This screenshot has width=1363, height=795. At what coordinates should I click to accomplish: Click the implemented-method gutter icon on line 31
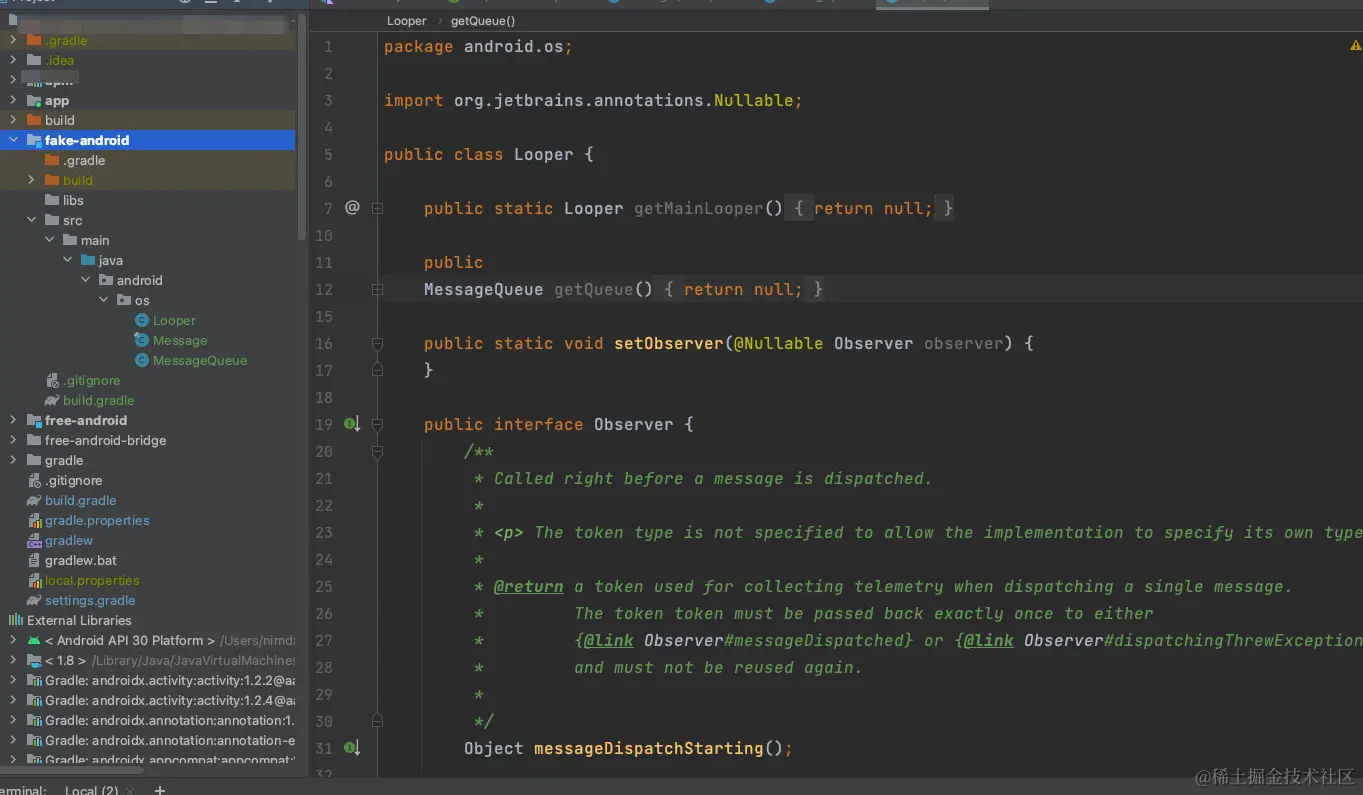coord(352,748)
